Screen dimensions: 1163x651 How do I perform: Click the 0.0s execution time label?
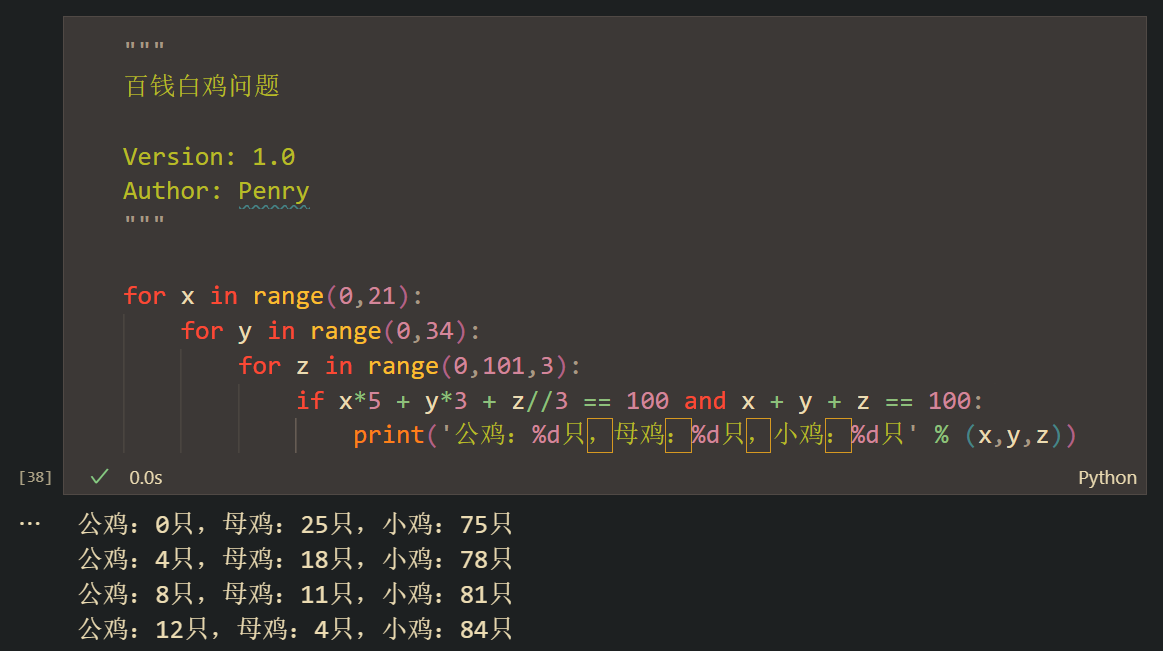coord(146,477)
